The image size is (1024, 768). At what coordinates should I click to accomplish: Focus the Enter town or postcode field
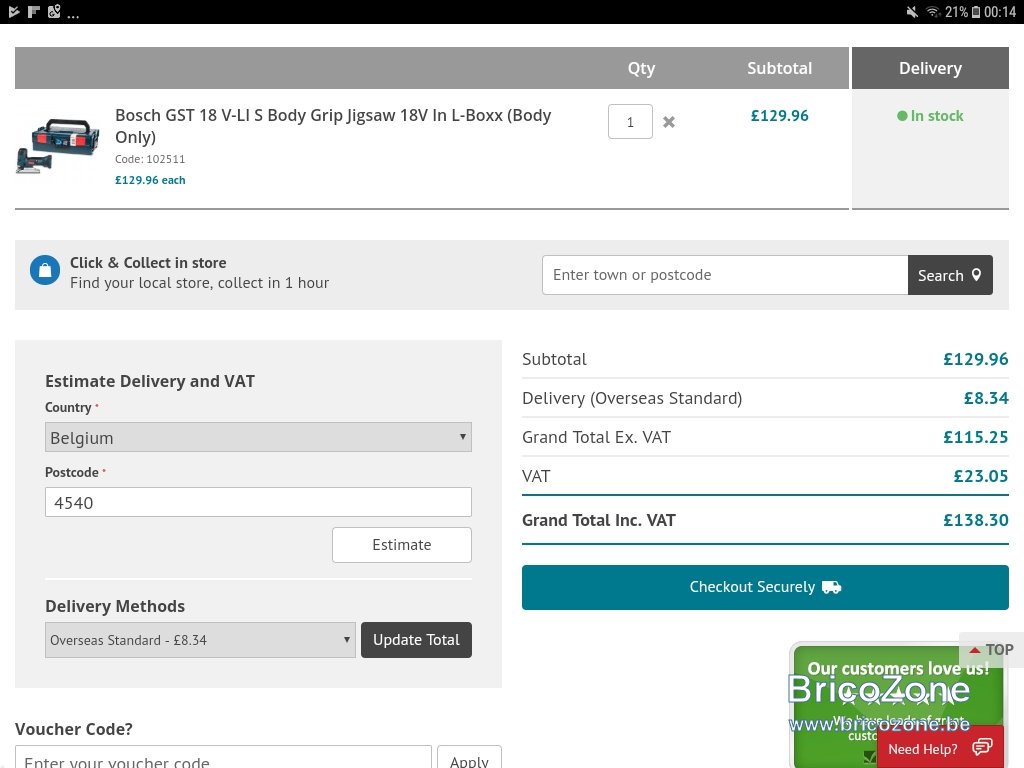(x=725, y=275)
